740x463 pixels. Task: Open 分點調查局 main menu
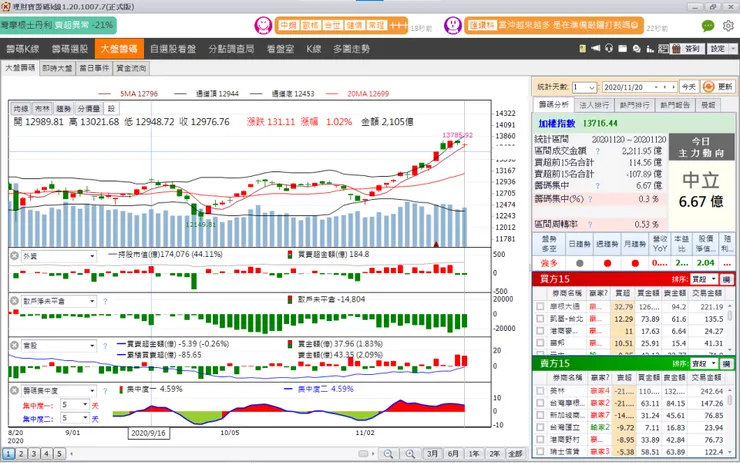(x=231, y=49)
